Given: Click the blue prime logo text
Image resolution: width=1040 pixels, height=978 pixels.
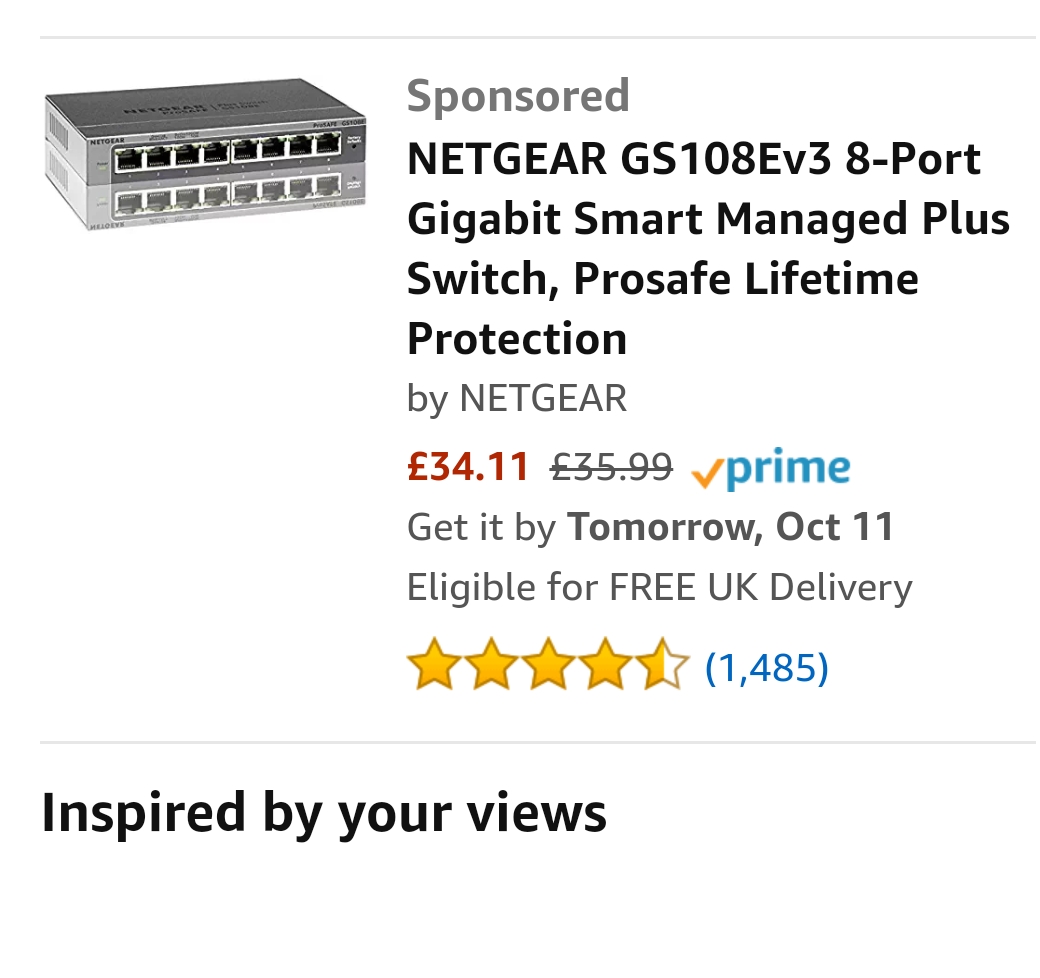Looking at the screenshot, I should (x=788, y=469).
